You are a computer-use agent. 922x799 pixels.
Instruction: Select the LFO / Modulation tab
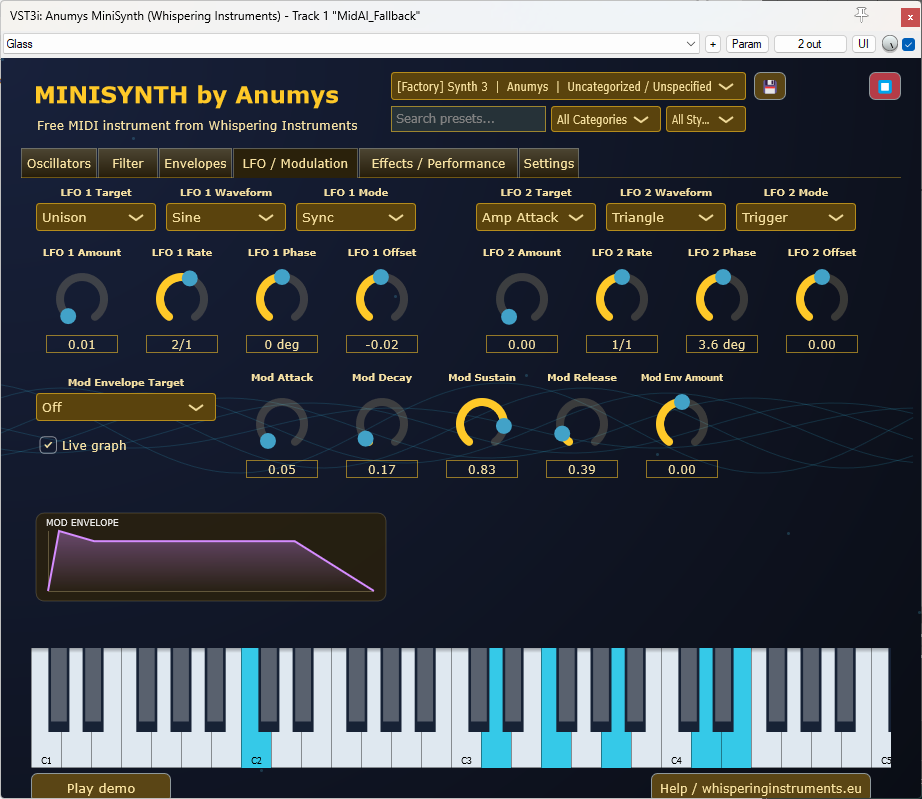(x=295, y=163)
